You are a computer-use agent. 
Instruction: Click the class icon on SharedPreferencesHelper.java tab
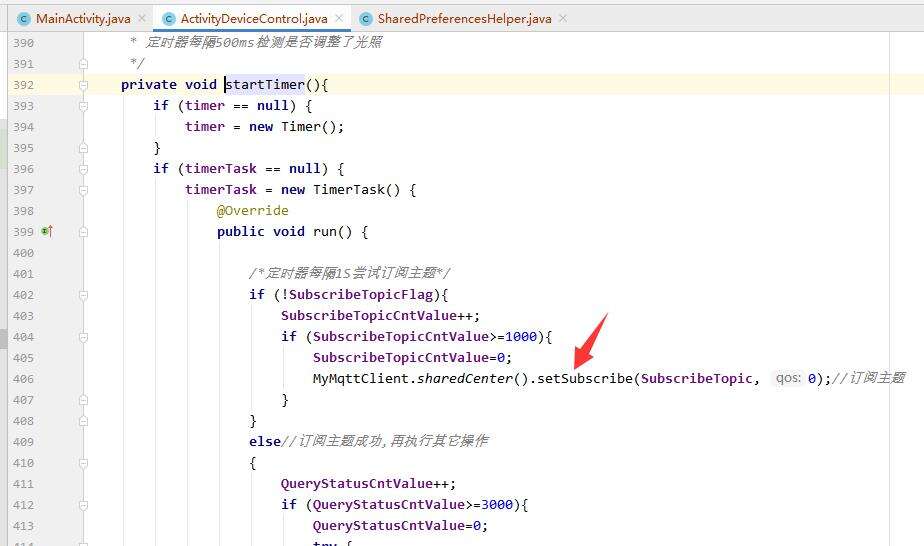point(365,19)
